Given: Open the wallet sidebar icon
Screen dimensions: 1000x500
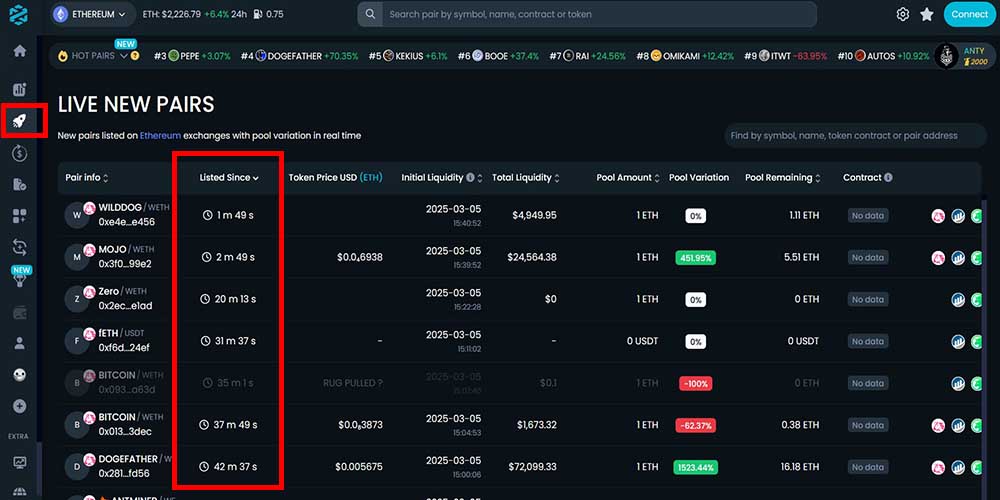Looking at the screenshot, I should (x=20, y=312).
